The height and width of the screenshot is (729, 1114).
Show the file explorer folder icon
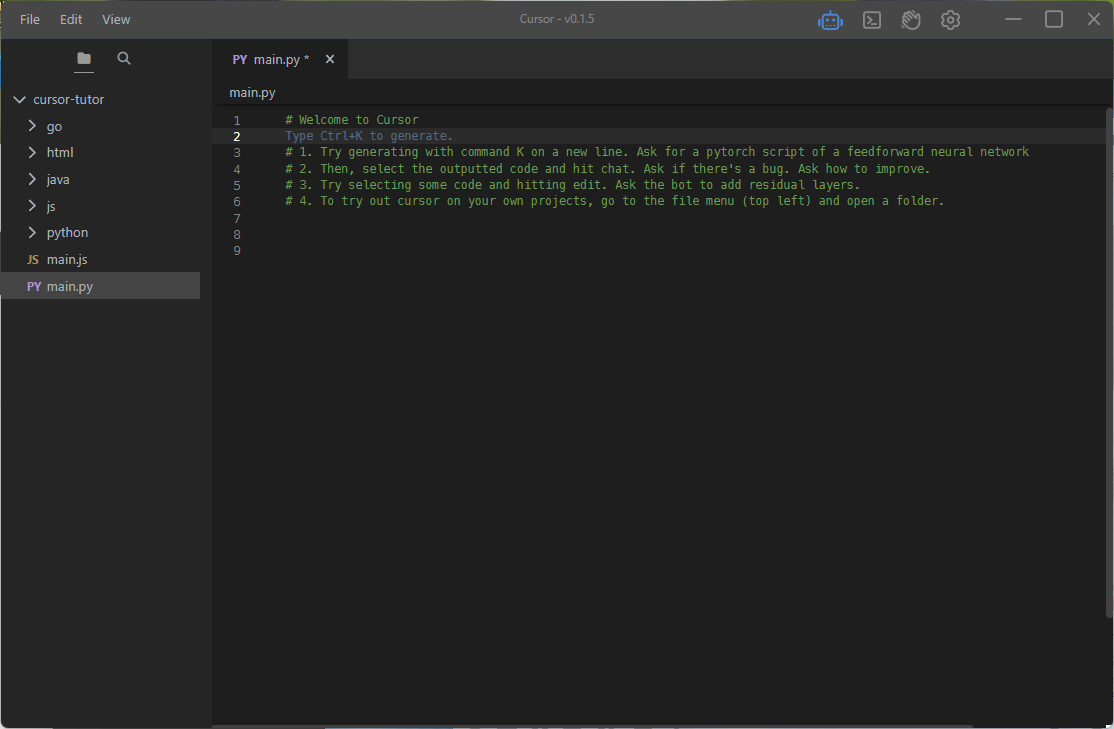84,59
